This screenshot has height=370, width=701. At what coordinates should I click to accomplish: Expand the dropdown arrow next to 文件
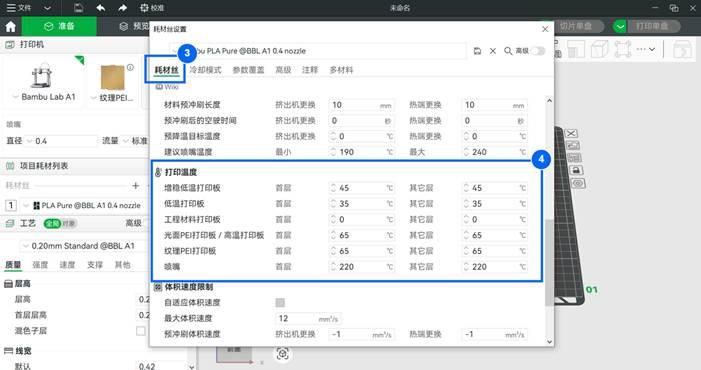[x=47, y=8]
